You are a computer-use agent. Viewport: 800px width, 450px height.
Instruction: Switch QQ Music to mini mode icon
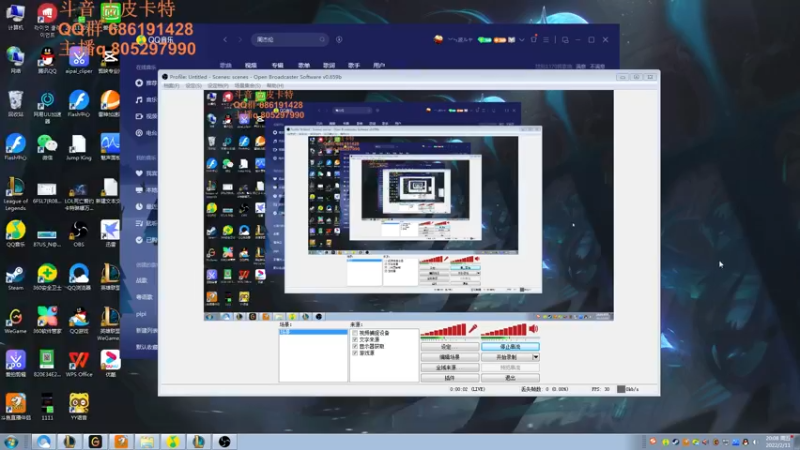[x=565, y=39]
